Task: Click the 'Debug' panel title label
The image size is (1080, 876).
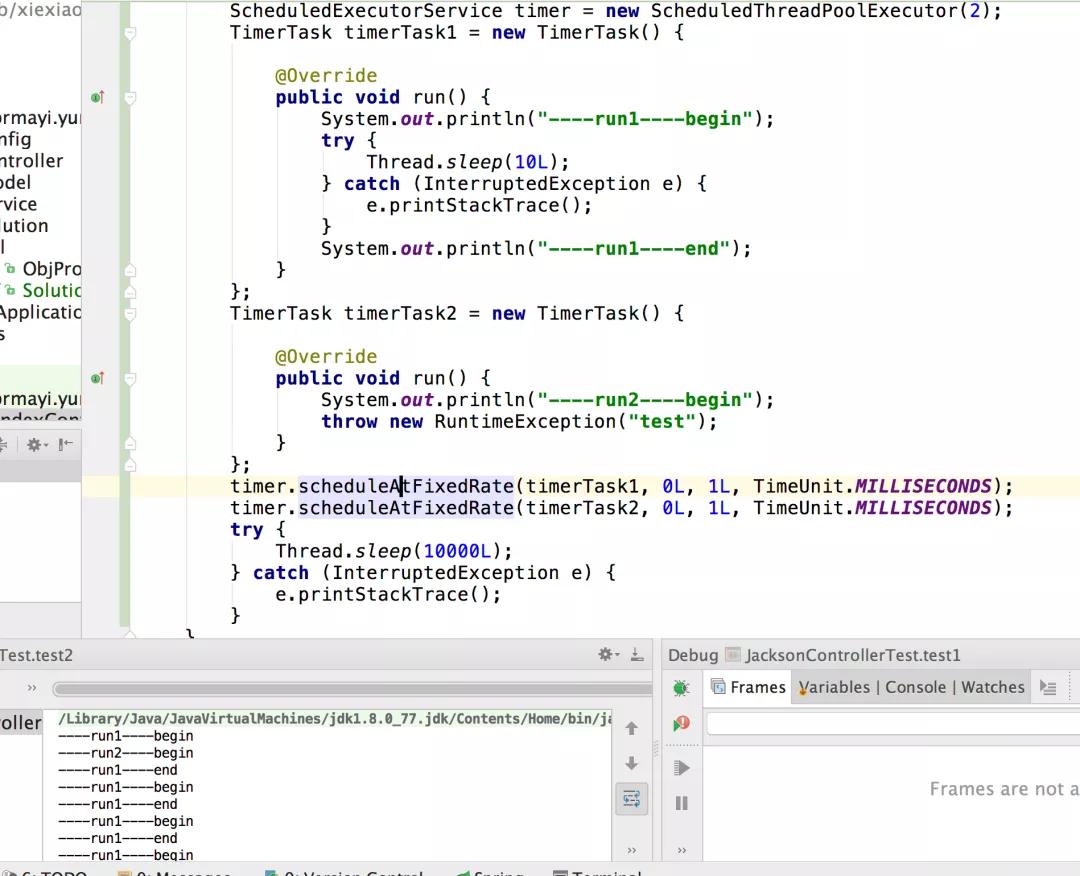Action: point(693,655)
